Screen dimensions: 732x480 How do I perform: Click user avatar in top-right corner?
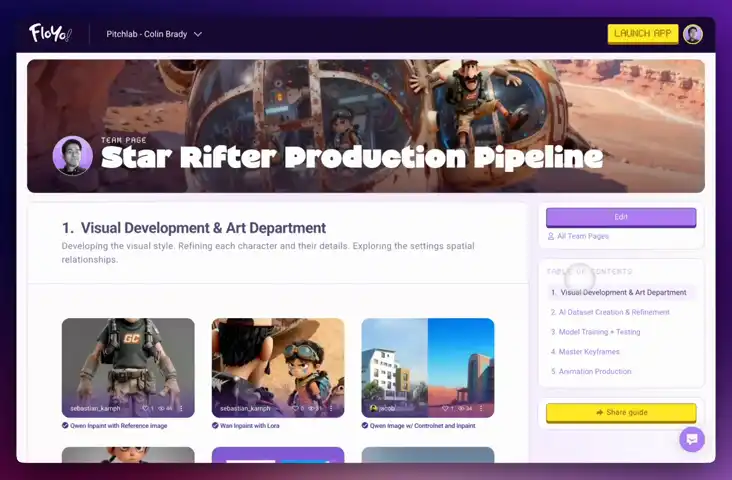693,34
